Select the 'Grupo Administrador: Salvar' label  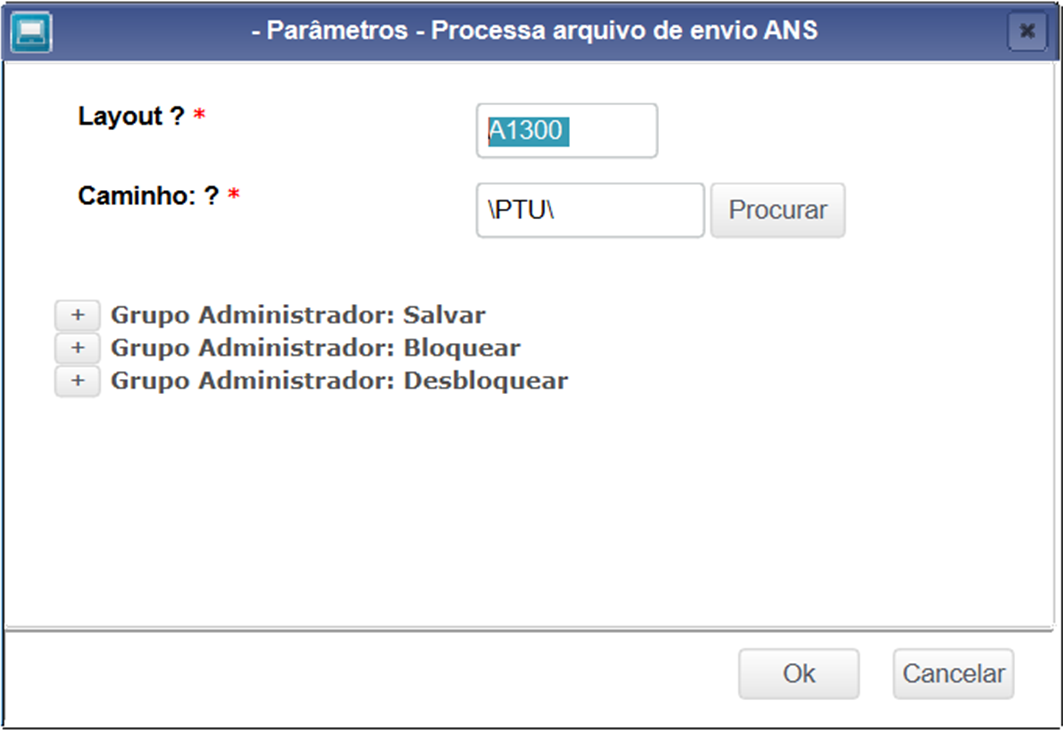[298, 315]
